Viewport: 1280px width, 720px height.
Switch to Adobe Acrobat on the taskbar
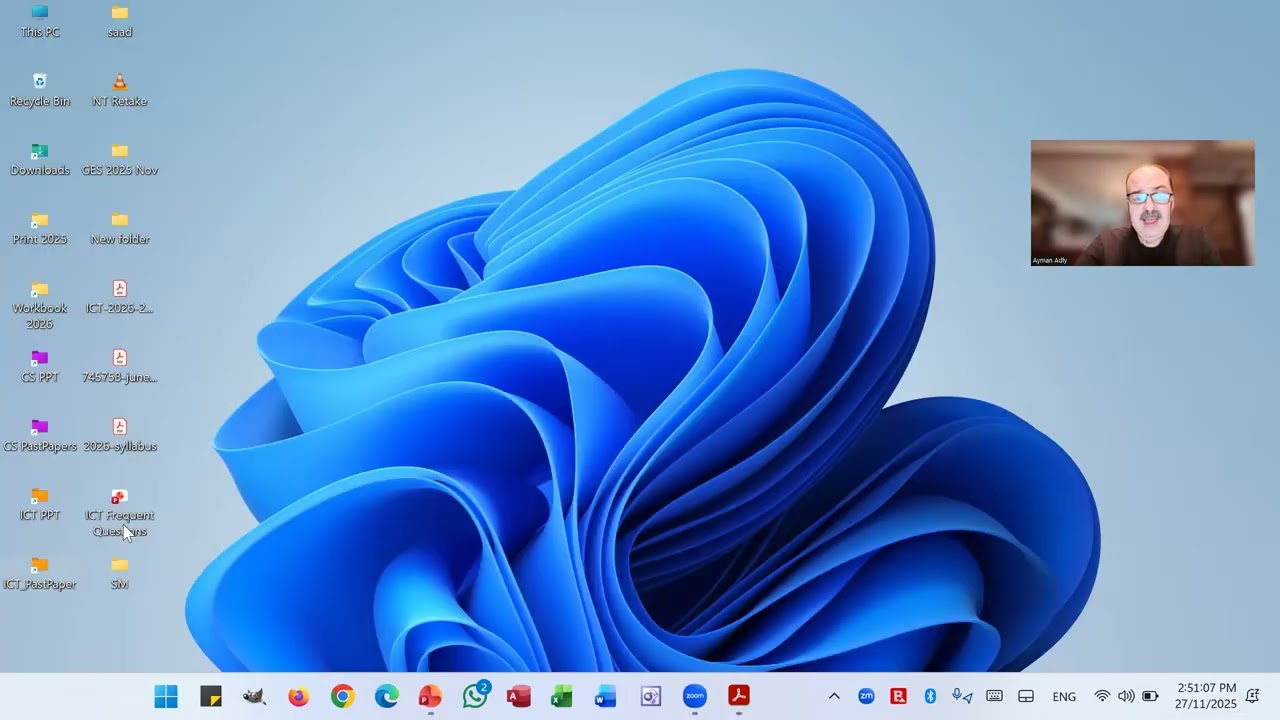(739, 696)
